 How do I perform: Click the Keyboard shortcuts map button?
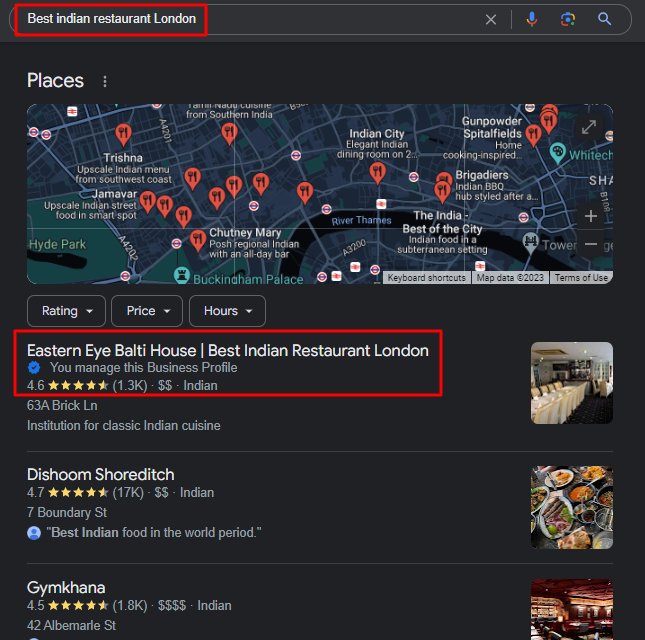point(426,278)
